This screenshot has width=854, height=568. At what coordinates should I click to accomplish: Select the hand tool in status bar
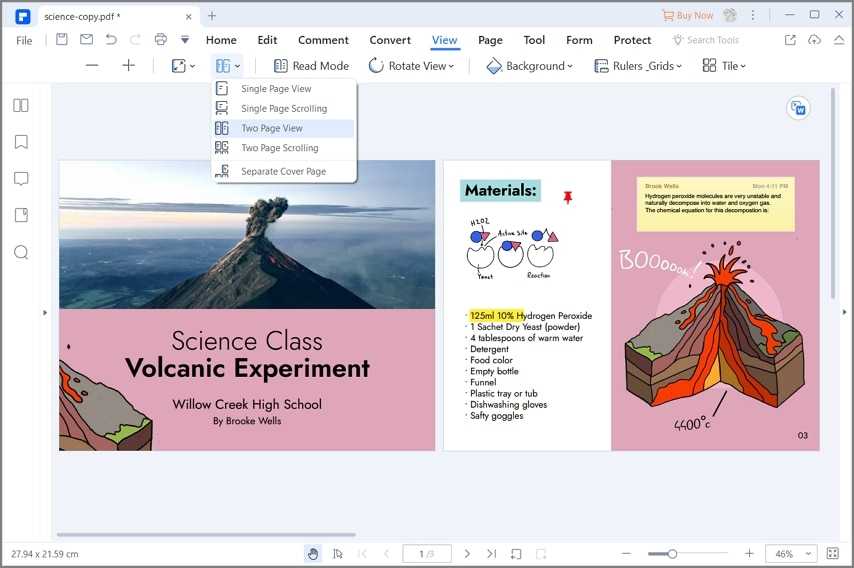click(313, 553)
